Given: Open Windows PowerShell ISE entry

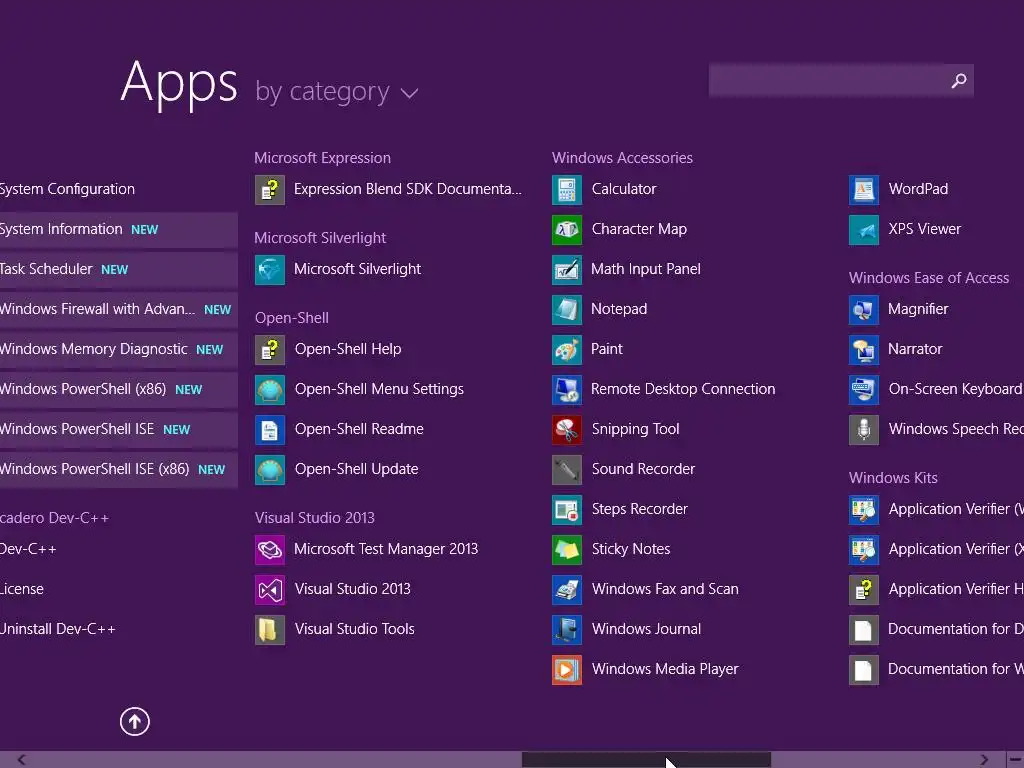Looking at the screenshot, I should tap(118, 430).
